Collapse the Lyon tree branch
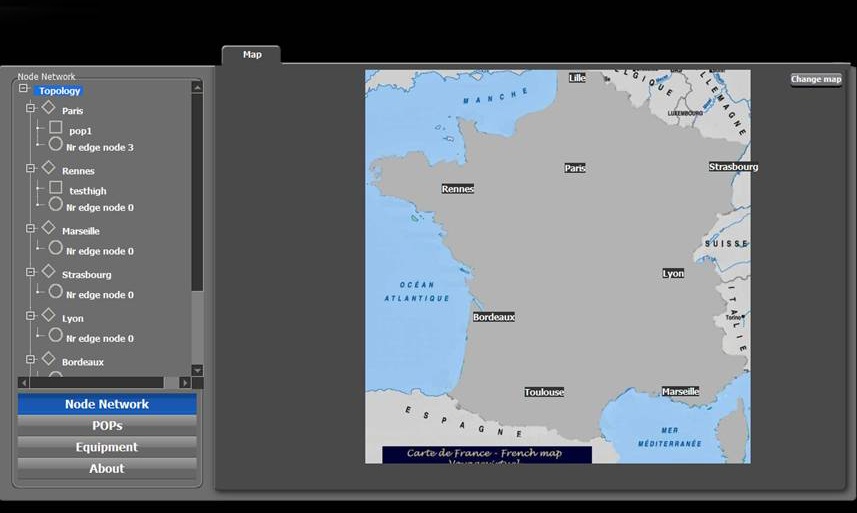Screen dimensions: 857x513 (x=31, y=316)
